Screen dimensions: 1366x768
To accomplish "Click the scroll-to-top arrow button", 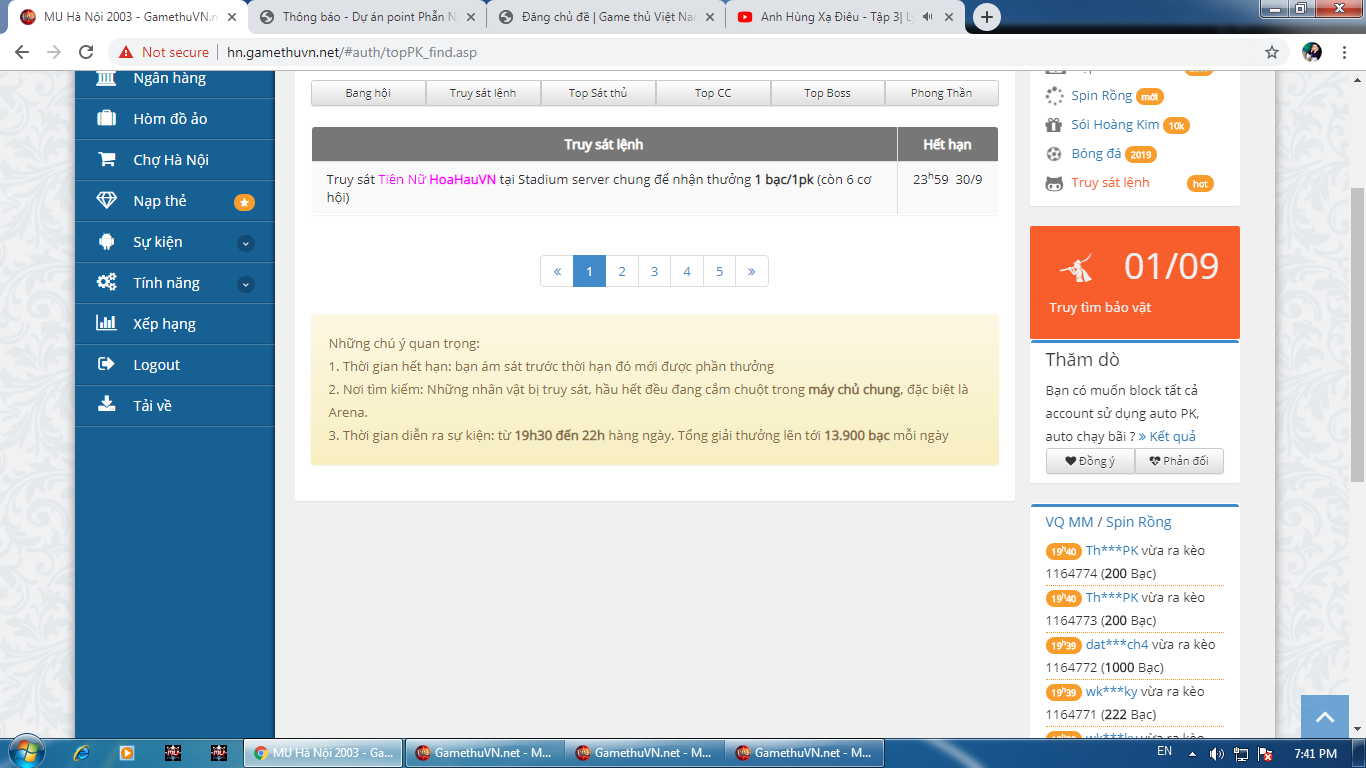I will (1325, 717).
